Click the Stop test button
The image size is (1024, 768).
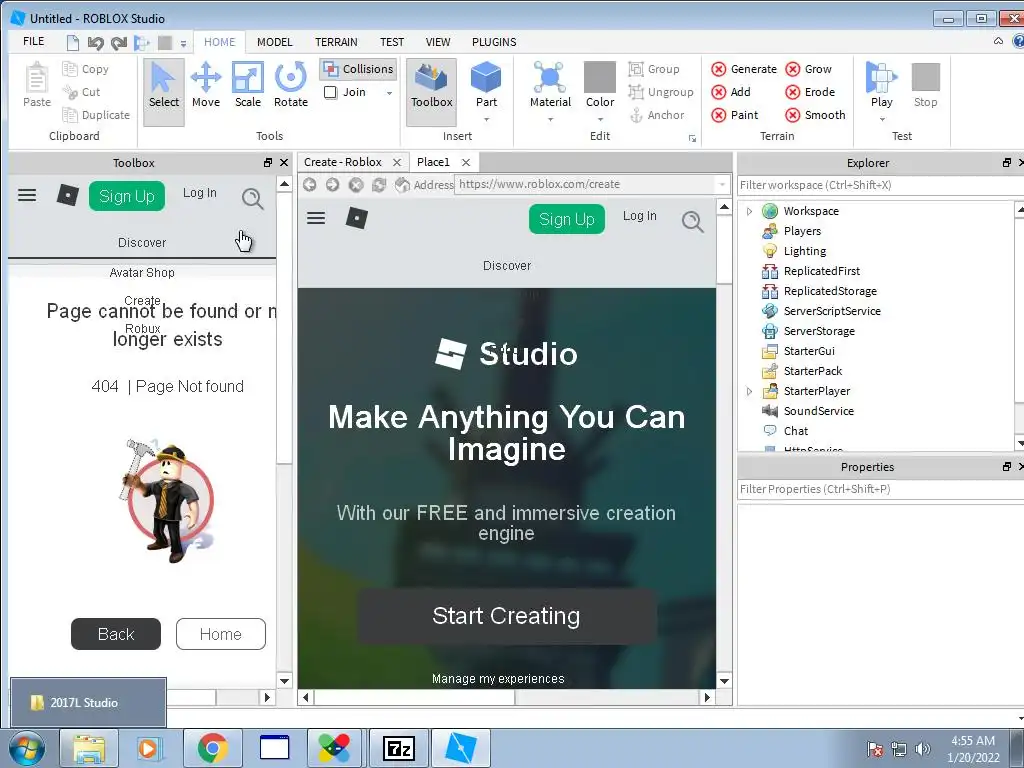[x=925, y=86]
